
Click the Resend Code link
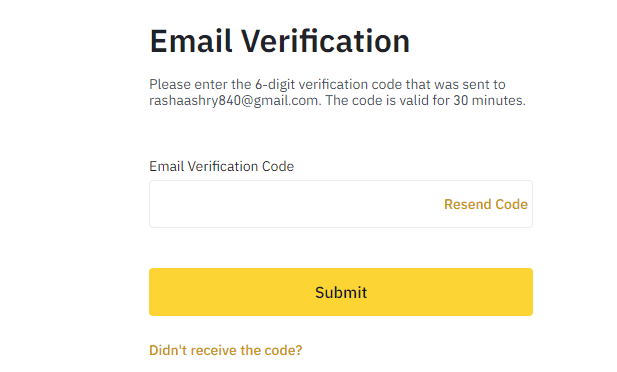486,204
